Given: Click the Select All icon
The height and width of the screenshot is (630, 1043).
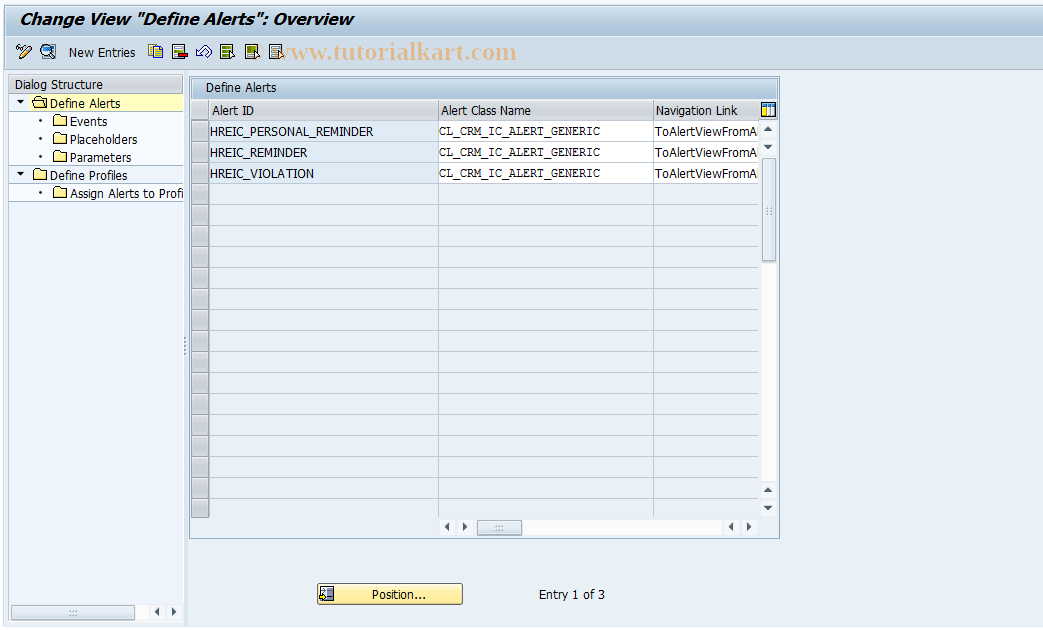Looking at the screenshot, I should click(227, 52).
